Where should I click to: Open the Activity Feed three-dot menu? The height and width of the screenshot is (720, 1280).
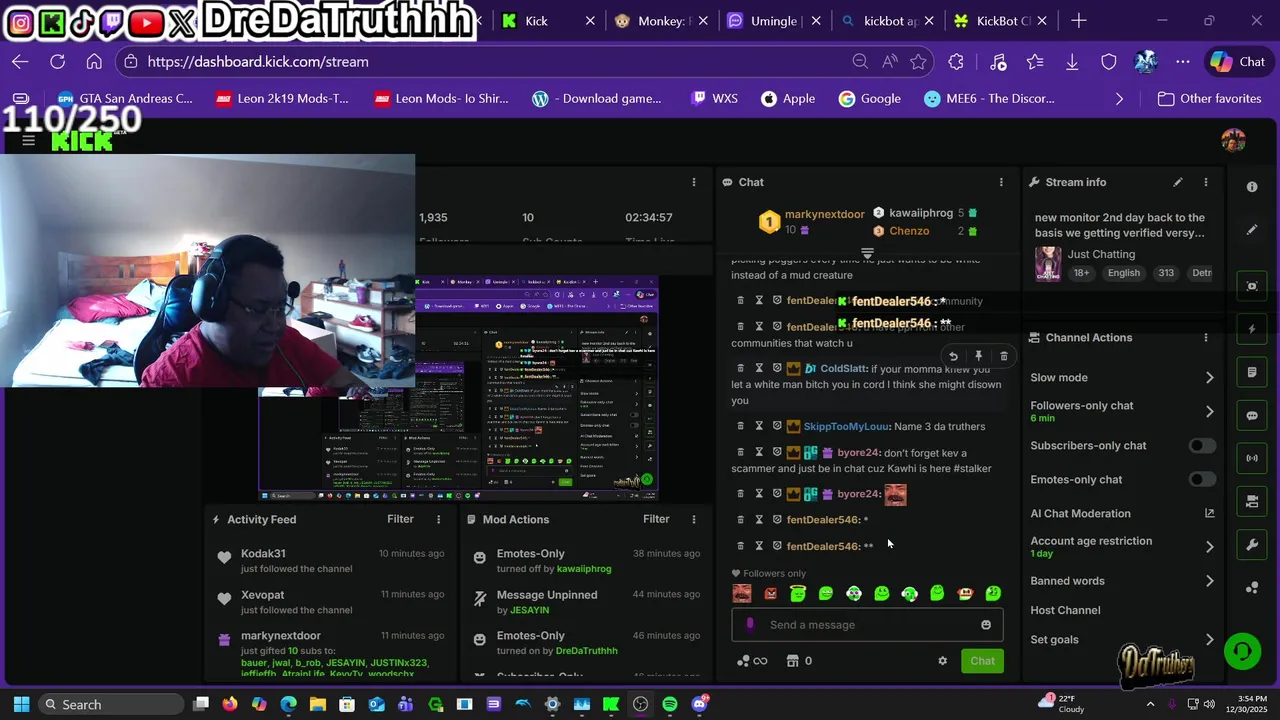tap(438, 519)
